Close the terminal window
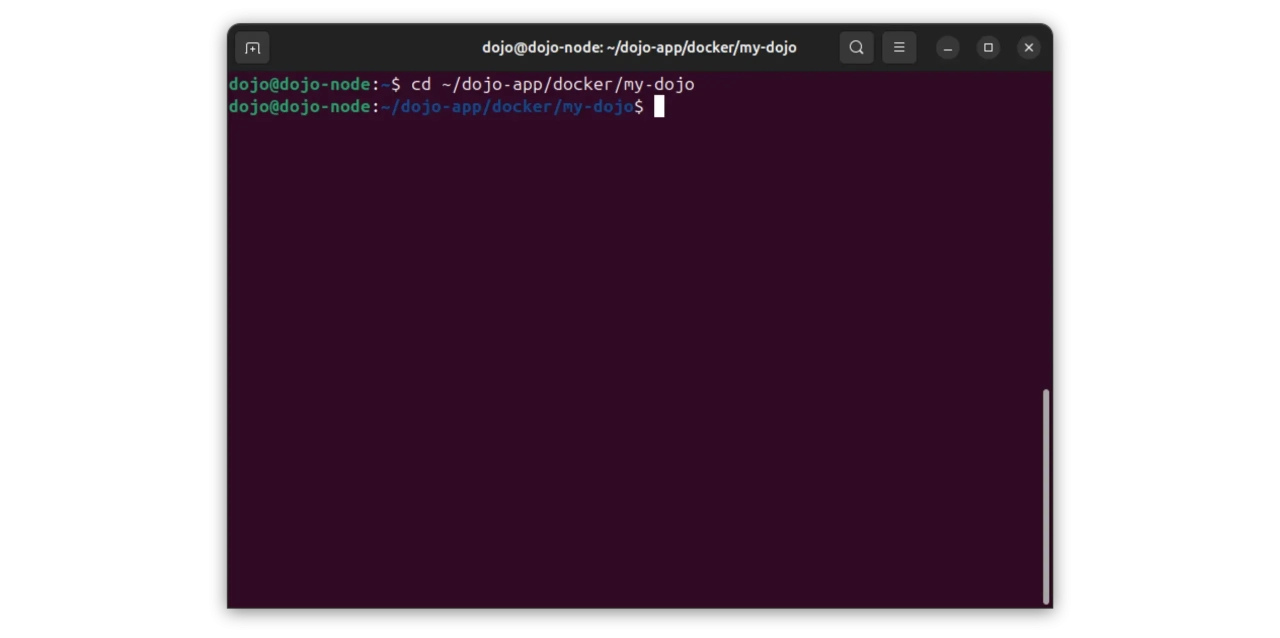Viewport: 1280px width, 638px height. pos(1028,48)
